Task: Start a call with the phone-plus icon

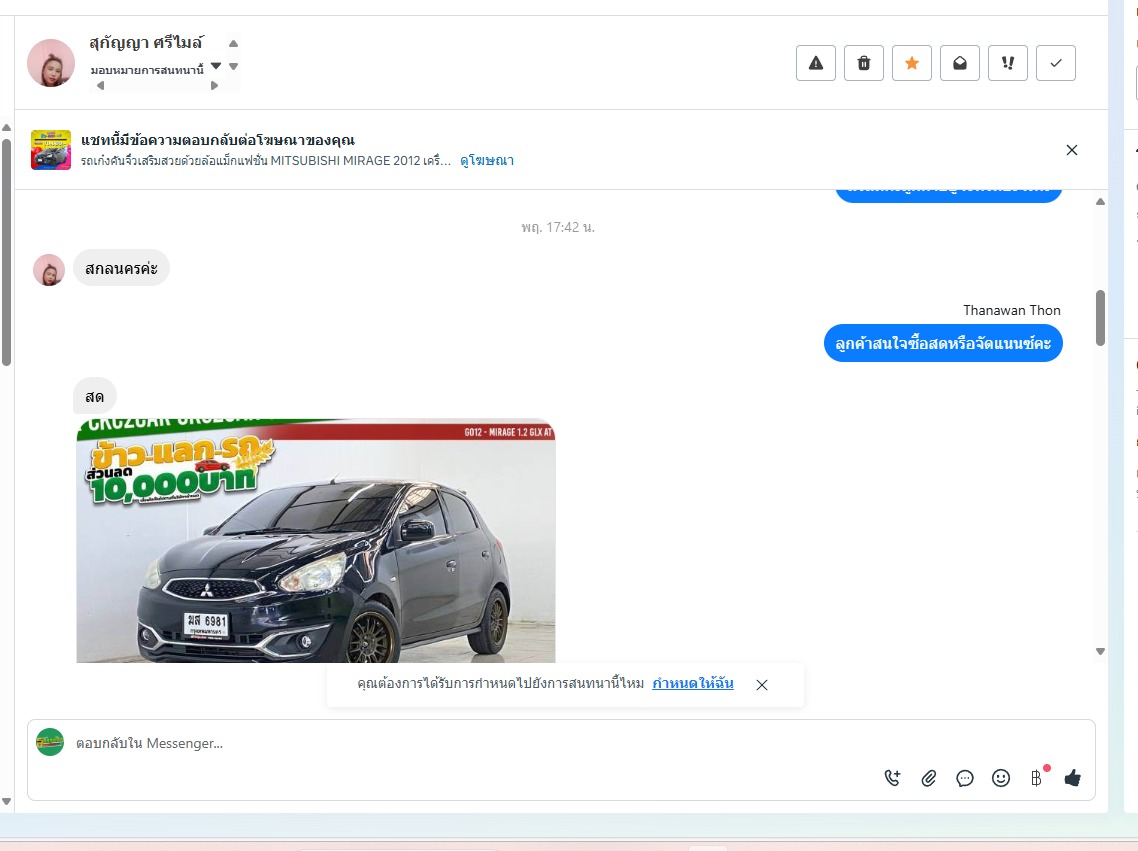Action: click(x=892, y=778)
